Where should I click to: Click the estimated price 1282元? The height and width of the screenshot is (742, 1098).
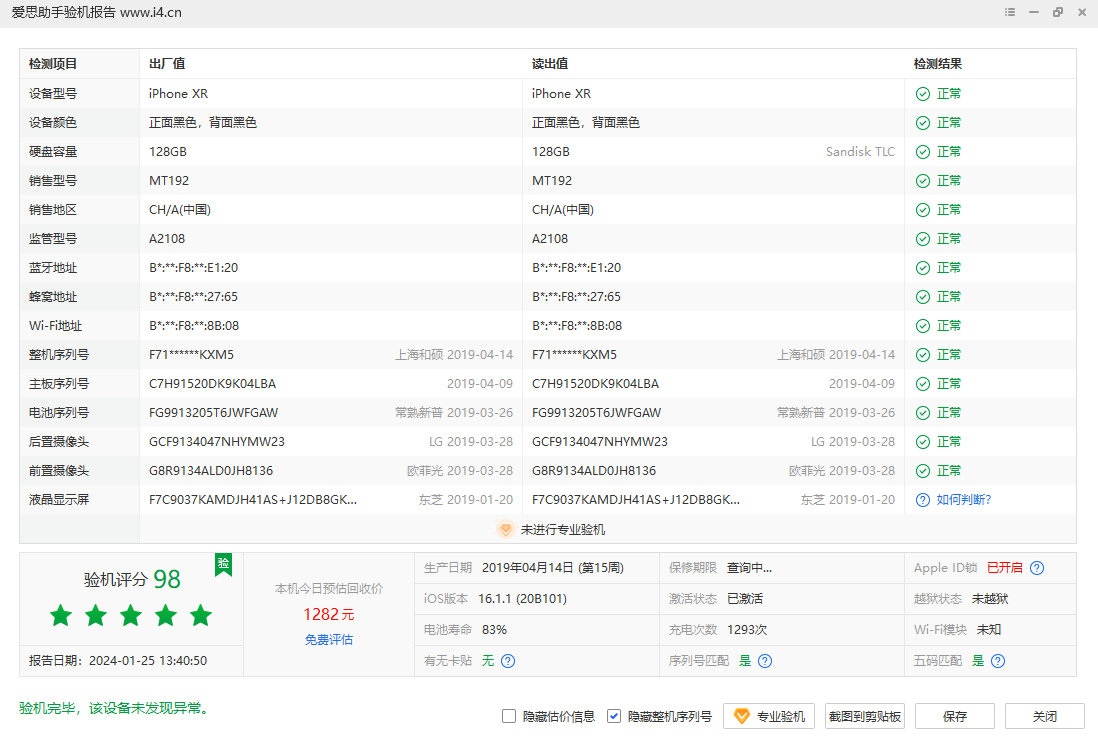tap(328, 615)
